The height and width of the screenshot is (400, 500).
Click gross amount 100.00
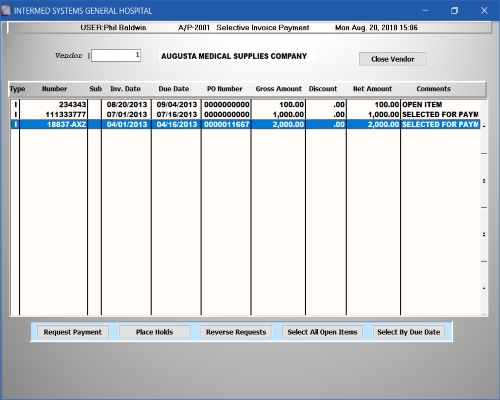click(x=291, y=105)
